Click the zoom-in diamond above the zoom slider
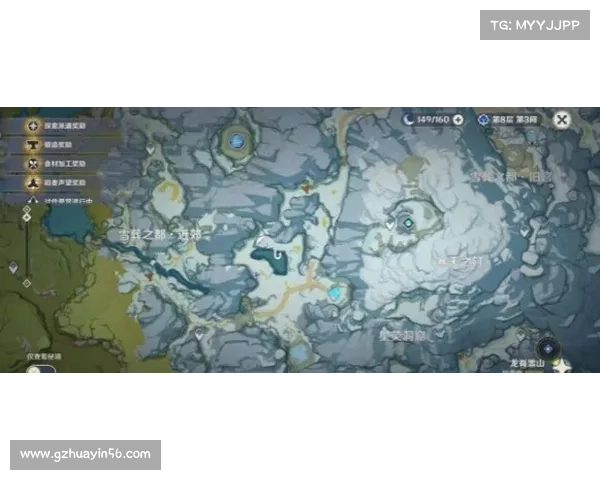This screenshot has width=600, height=480. 26,209
